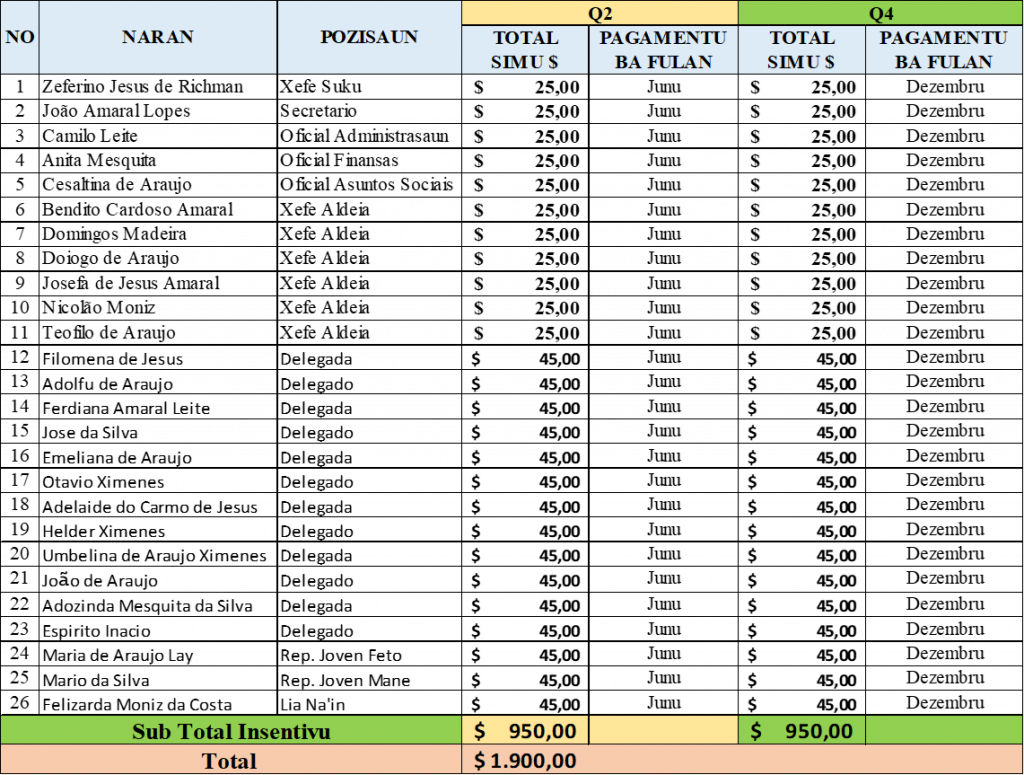Select the $ 1.900,00 grand total cell
The image size is (1024, 775).
coord(525,761)
